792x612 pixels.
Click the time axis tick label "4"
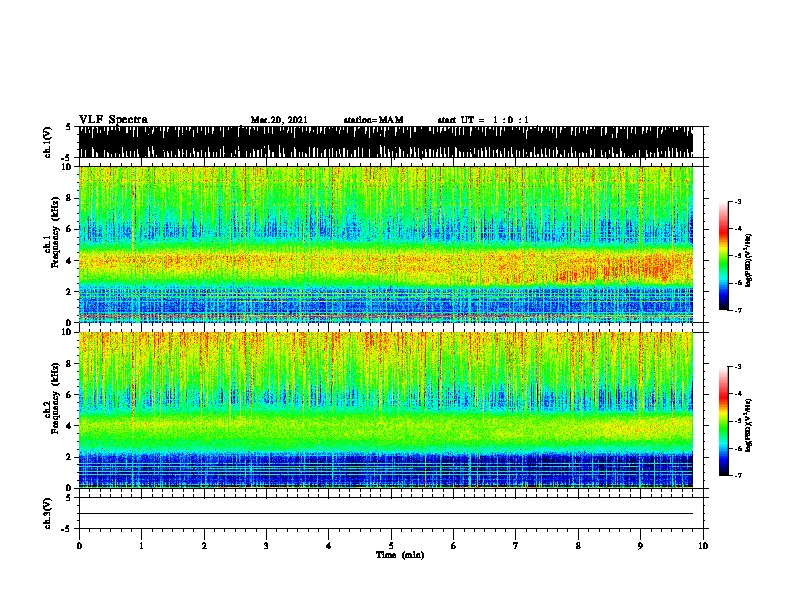(329, 546)
